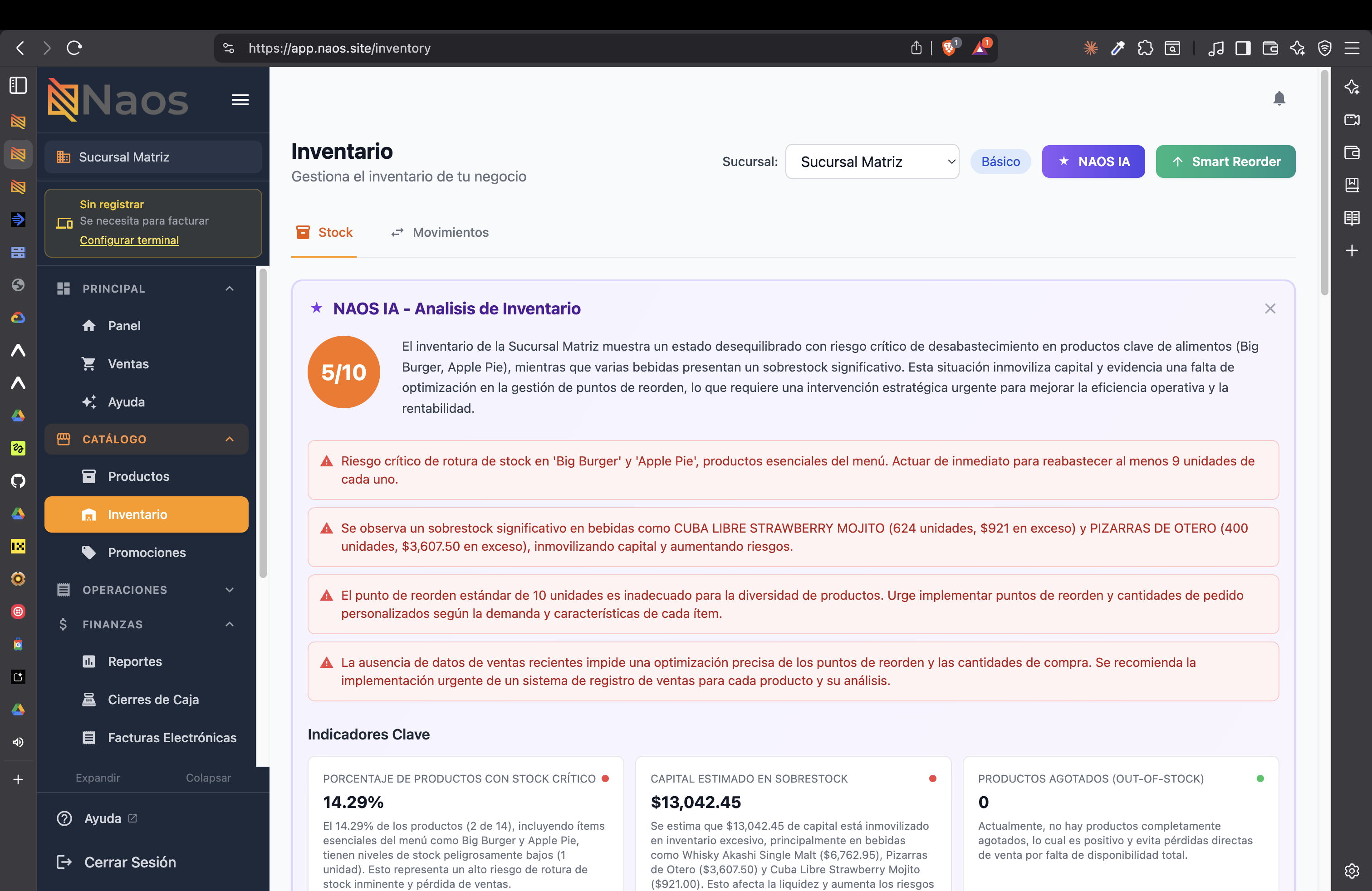
Task: Add a new sidebar item with plus
Action: [1351, 250]
